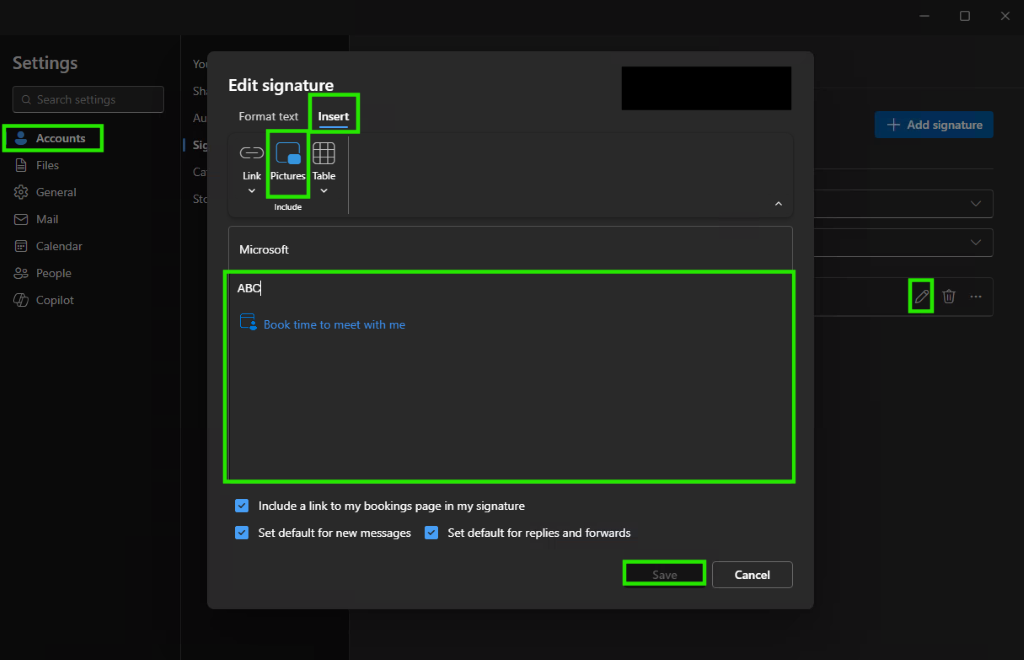
Task: Click the Cancel button
Action: [752, 574]
